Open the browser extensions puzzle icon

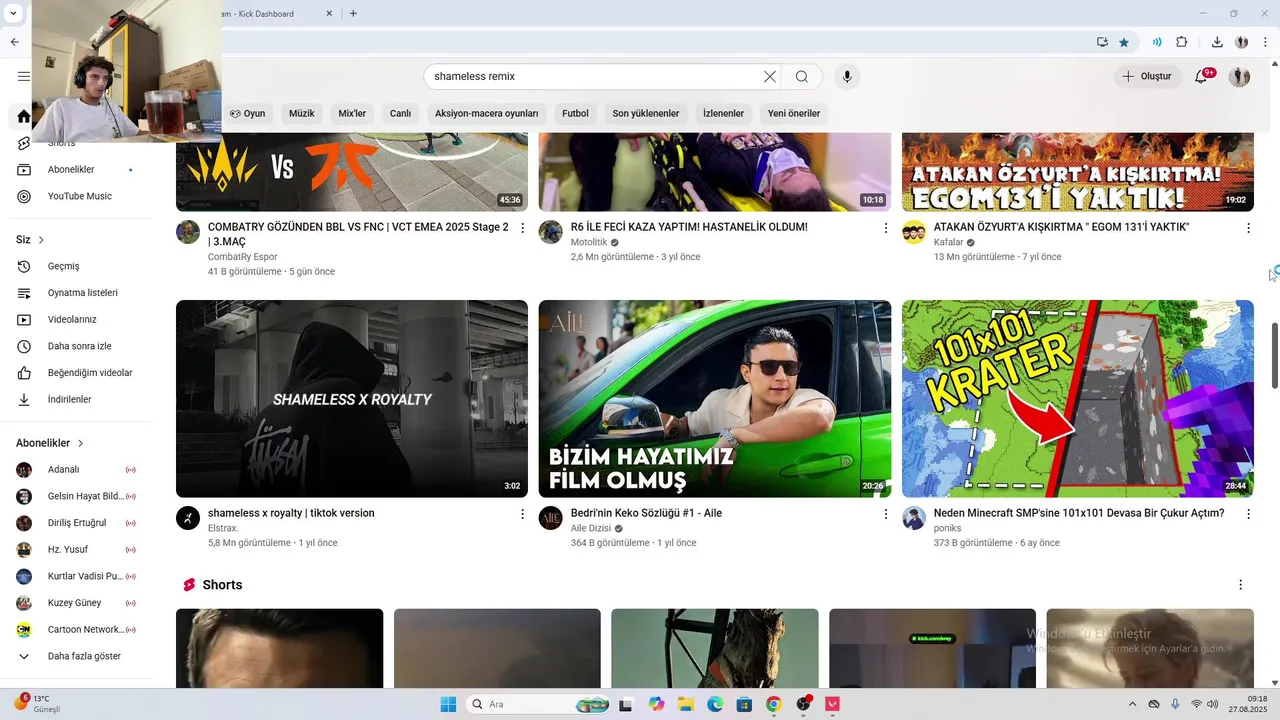(x=1182, y=42)
